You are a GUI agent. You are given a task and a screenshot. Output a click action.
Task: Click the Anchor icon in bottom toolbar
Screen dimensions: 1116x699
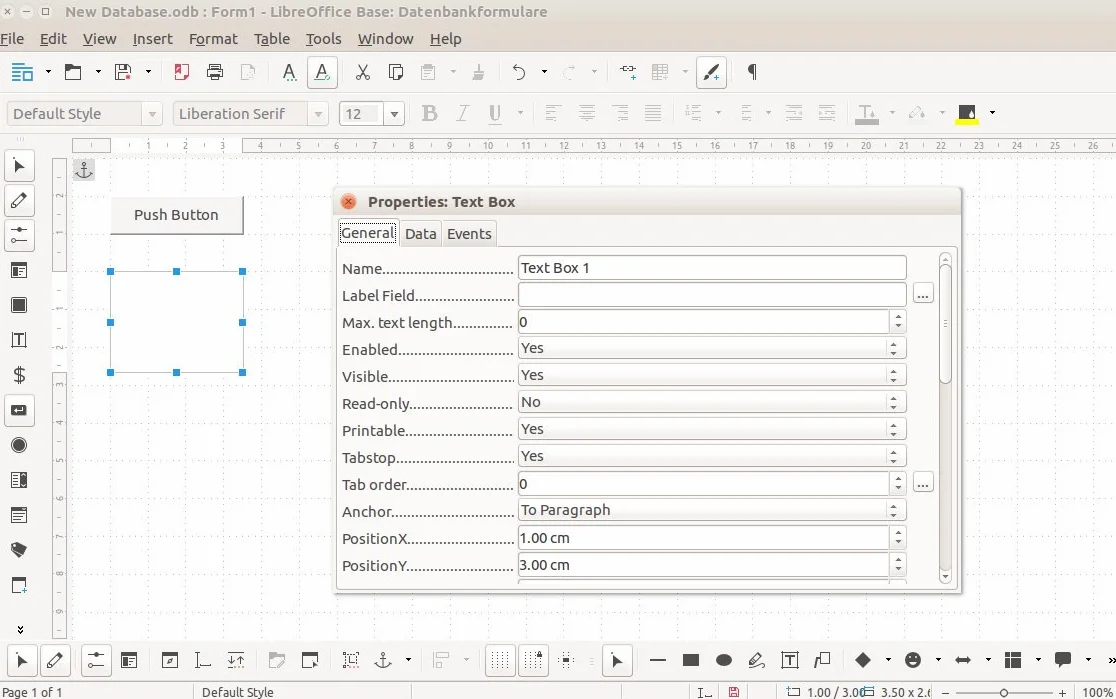[x=383, y=661]
